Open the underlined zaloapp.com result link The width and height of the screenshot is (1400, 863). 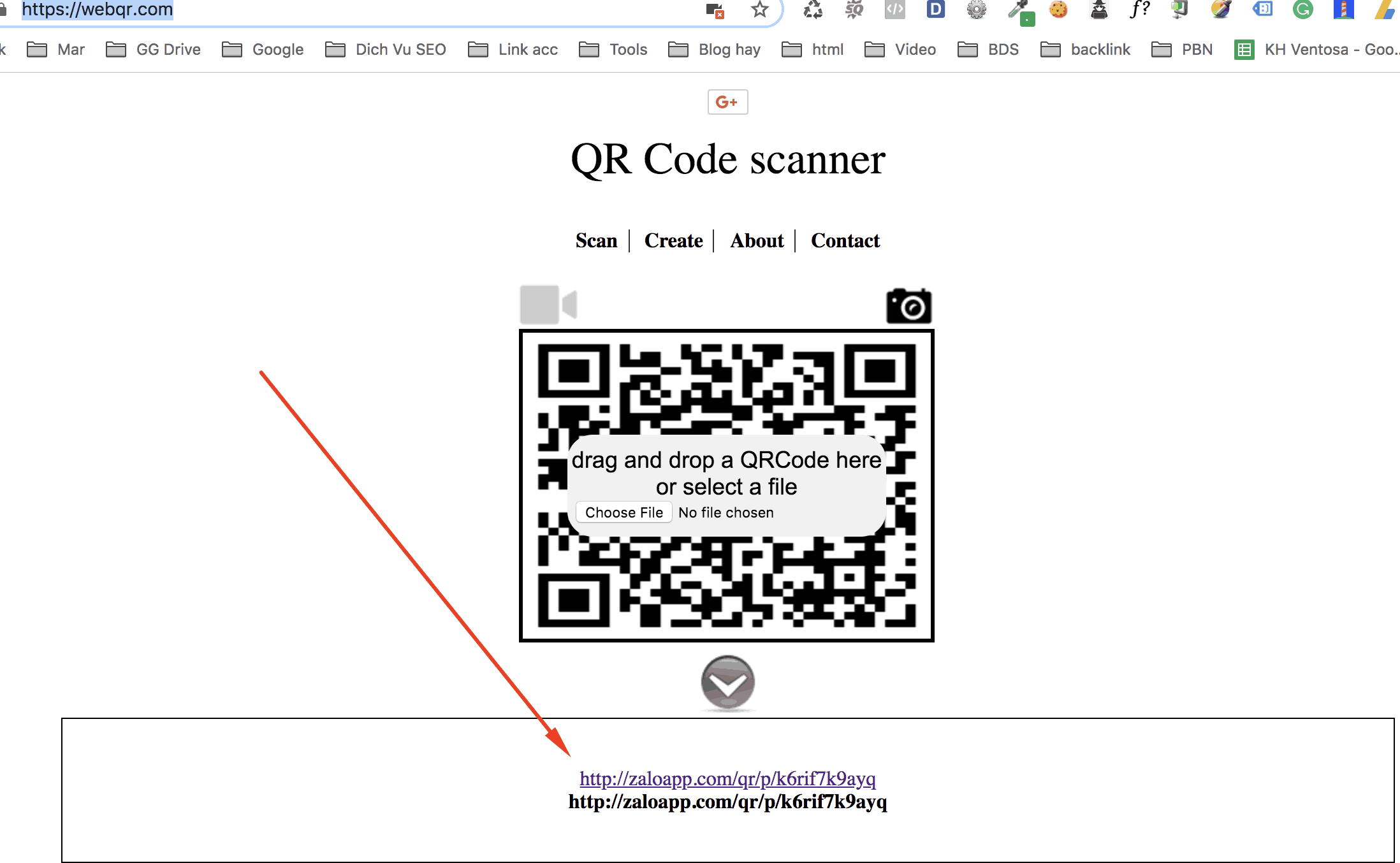(727, 778)
